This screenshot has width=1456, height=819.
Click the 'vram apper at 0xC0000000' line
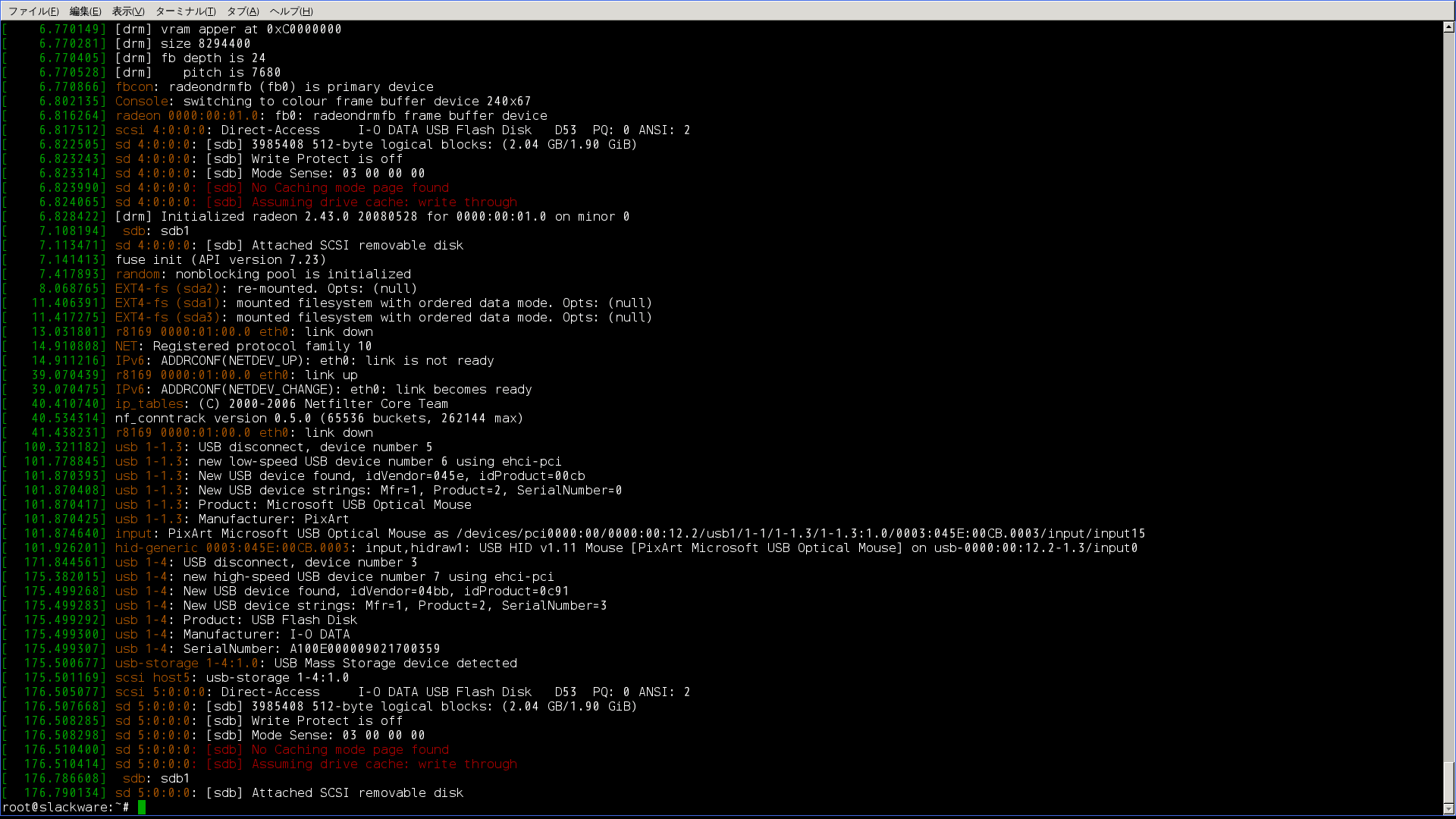click(x=250, y=29)
